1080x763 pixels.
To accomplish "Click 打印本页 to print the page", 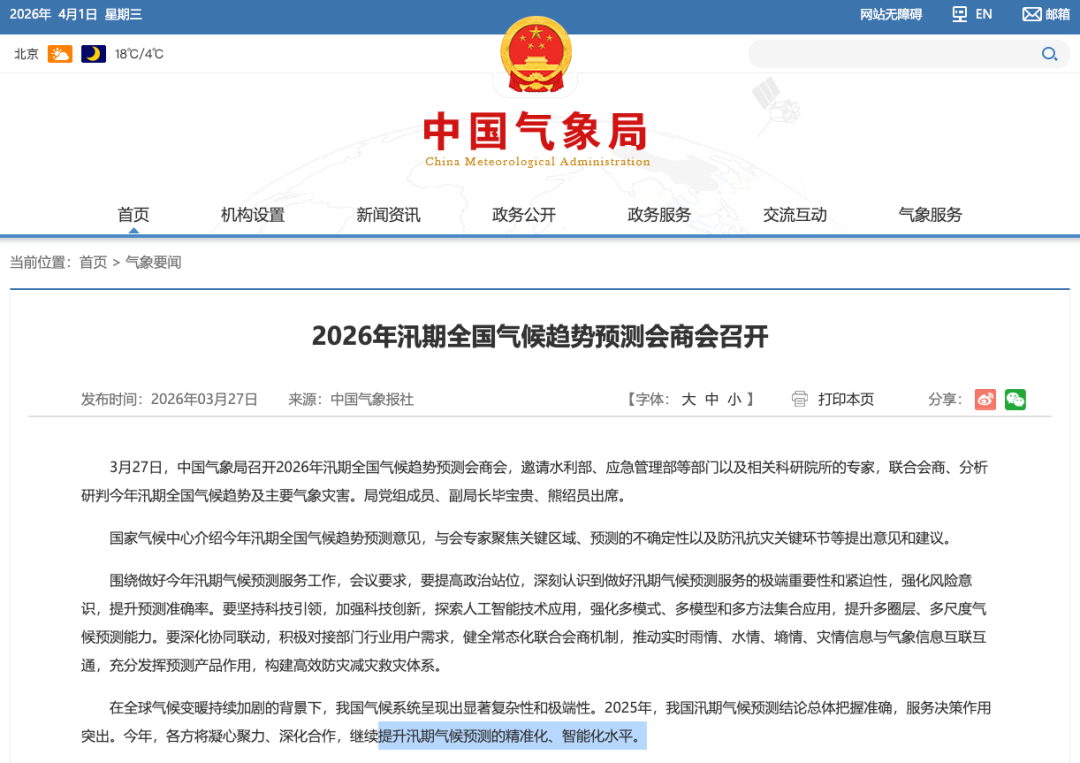I will tap(846, 399).
